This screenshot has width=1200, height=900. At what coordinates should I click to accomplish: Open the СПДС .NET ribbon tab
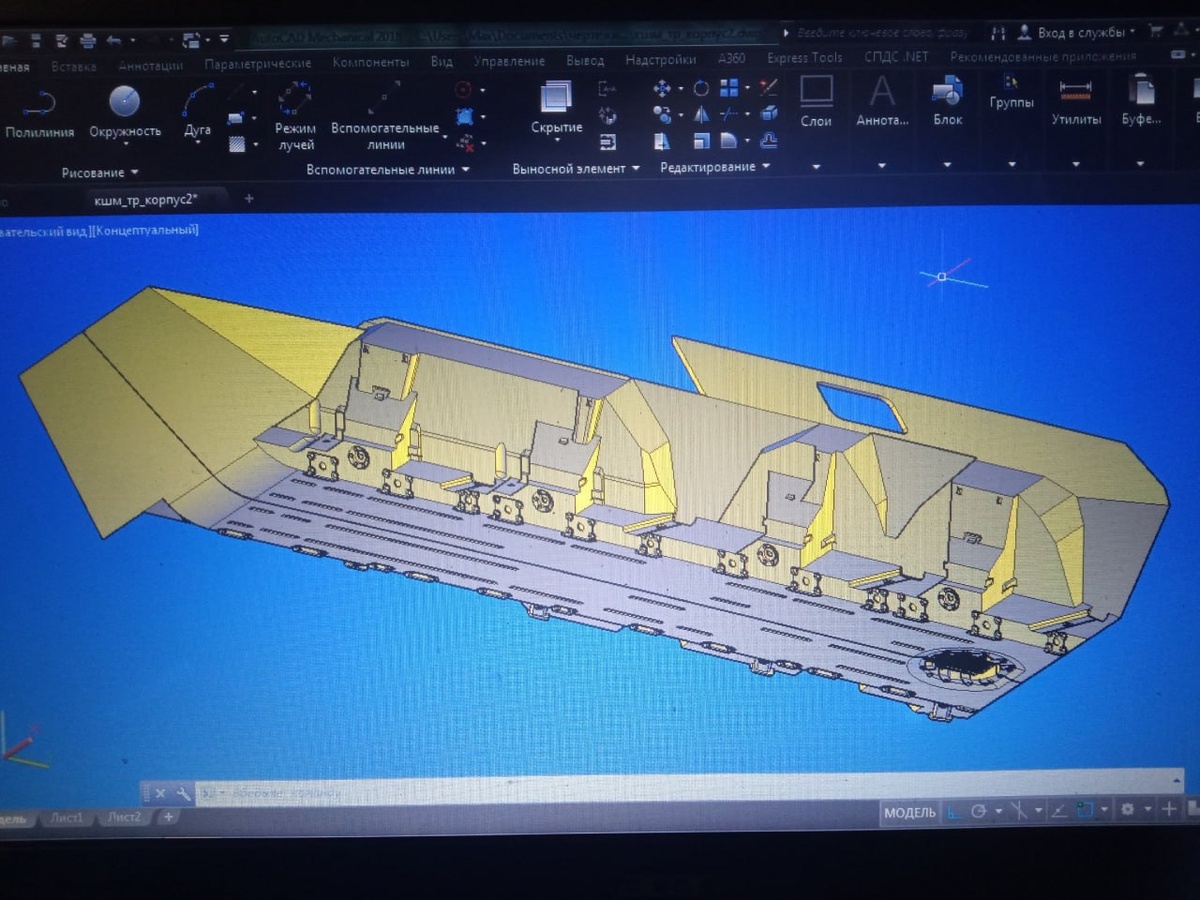pos(896,58)
